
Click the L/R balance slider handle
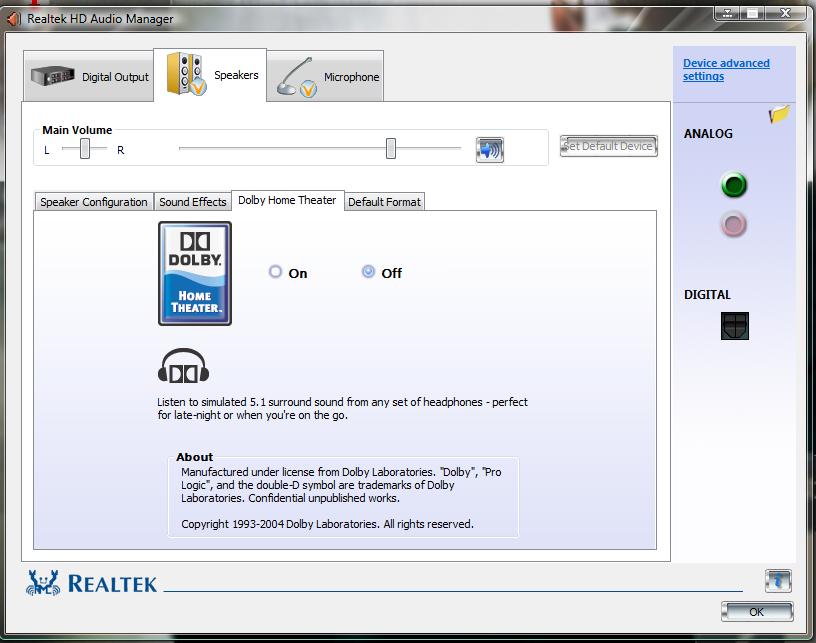pos(85,149)
